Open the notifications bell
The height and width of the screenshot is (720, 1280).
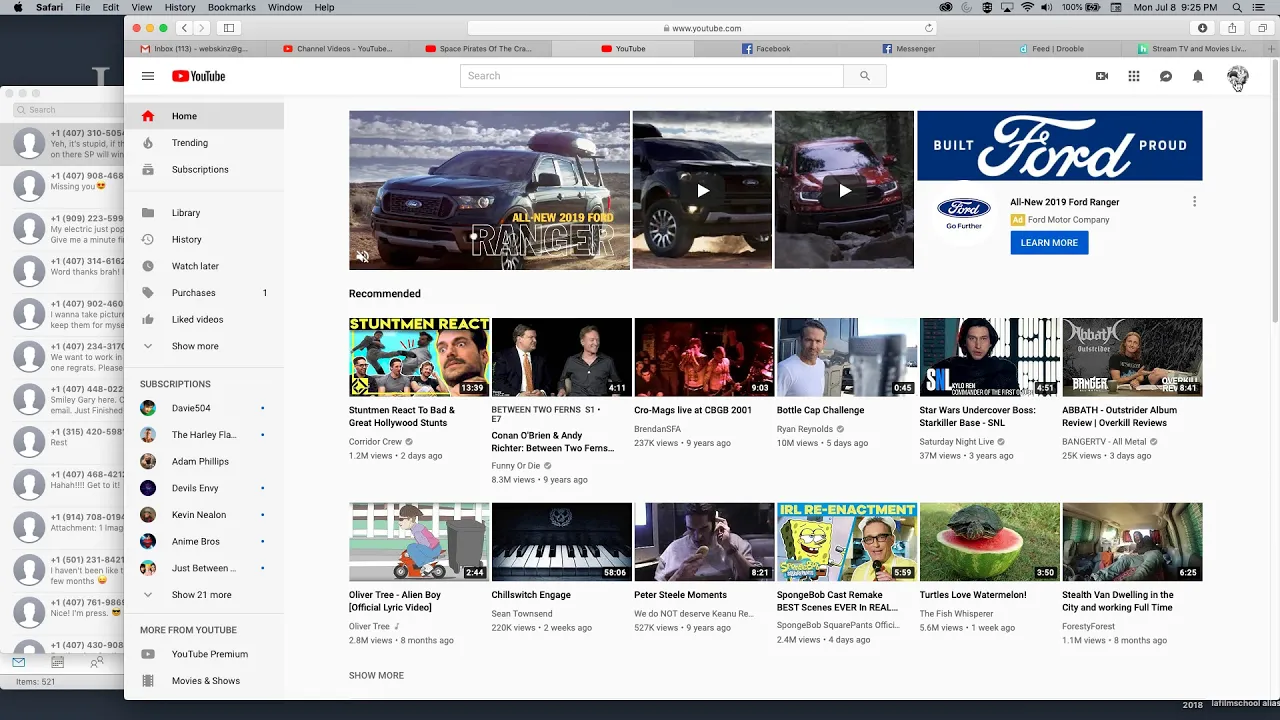click(x=1198, y=76)
